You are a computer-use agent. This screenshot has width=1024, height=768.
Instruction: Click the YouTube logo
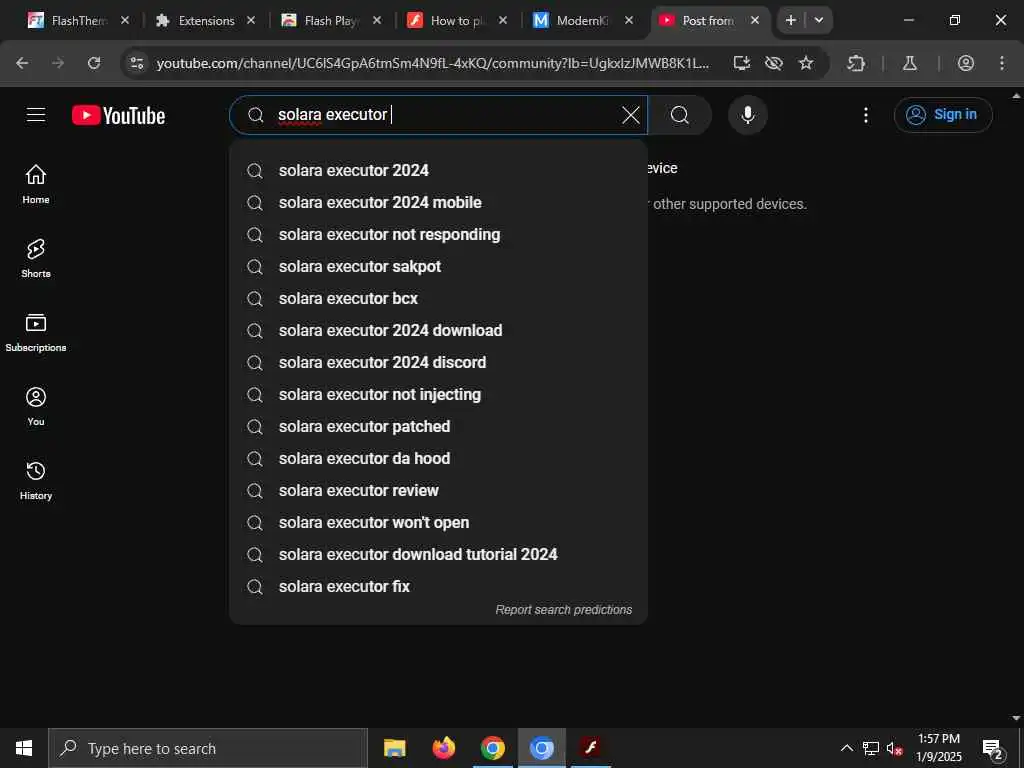pyautogui.click(x=118, y=115)
